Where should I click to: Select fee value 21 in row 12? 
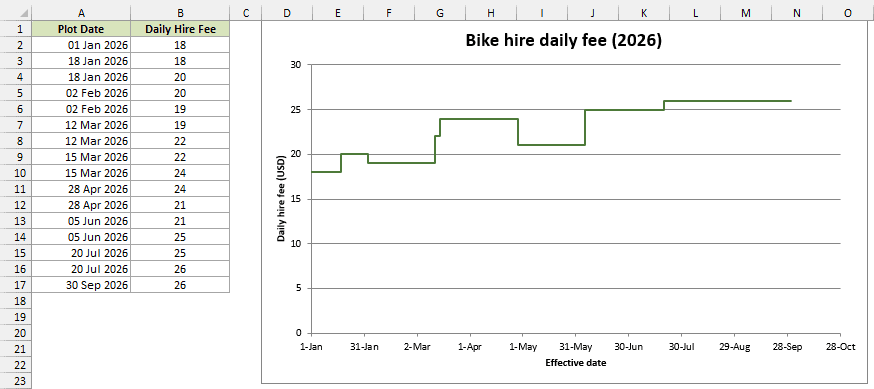coord(180,205)
